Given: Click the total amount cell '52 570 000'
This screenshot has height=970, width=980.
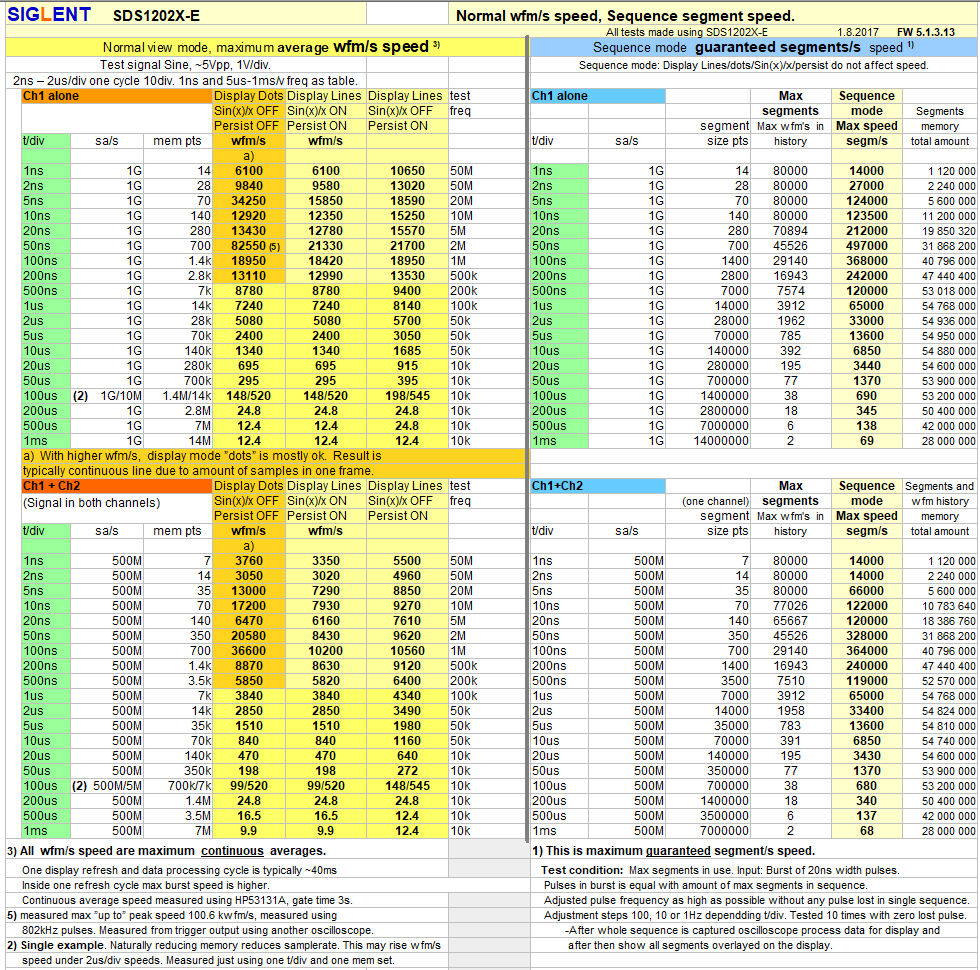Looking at the screenshot, I should point(948,681).
